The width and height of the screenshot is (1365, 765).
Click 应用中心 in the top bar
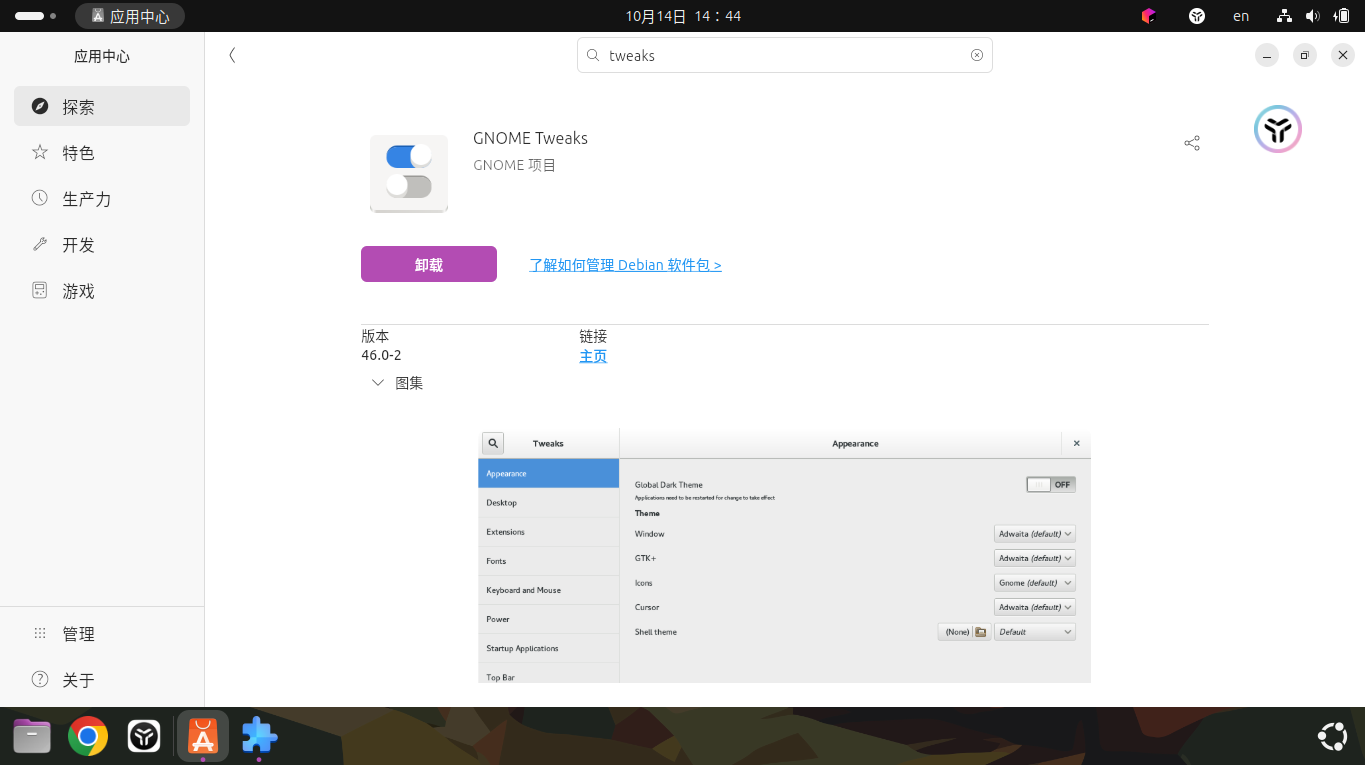coord(130,16)
